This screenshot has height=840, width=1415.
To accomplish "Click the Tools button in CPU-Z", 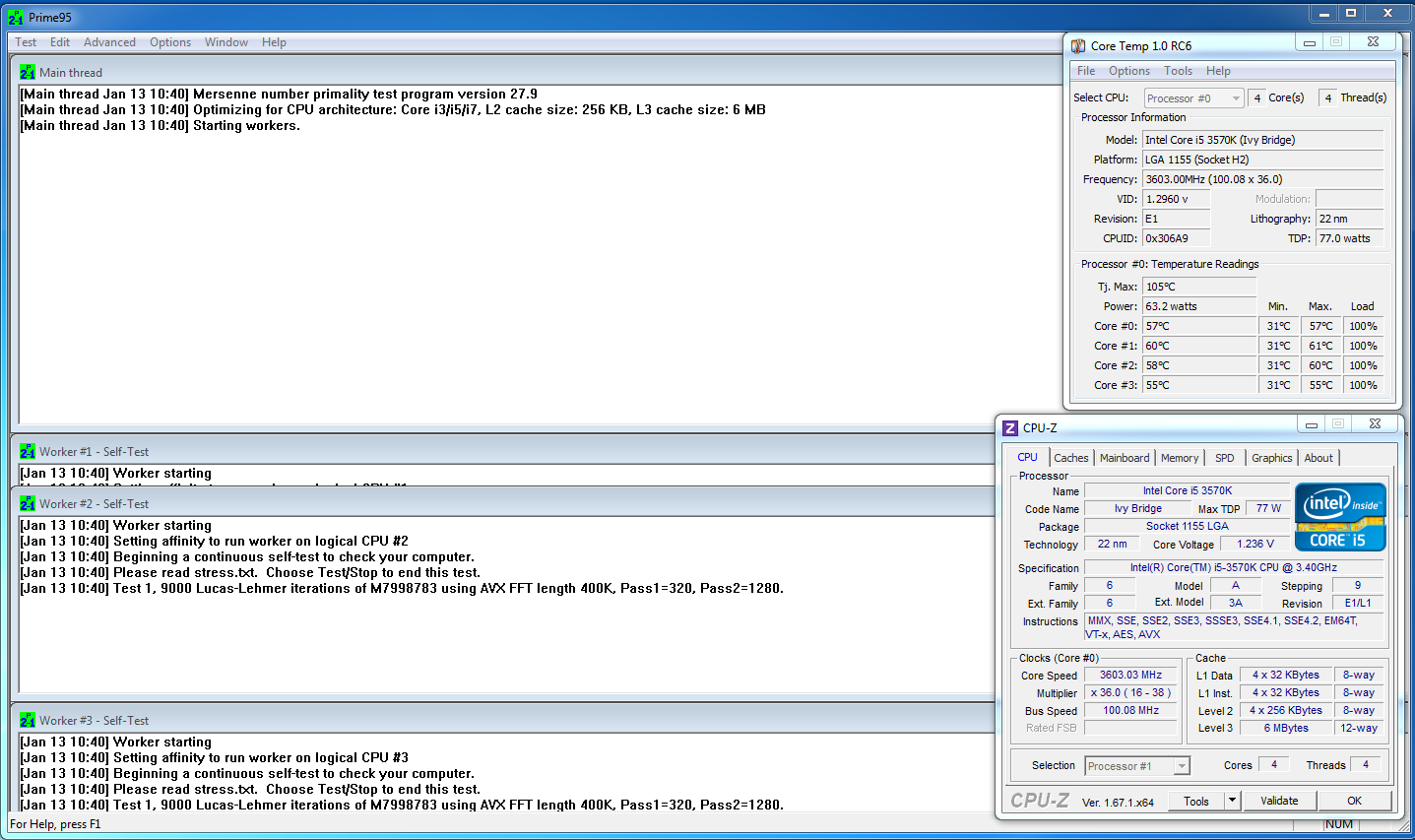I will click(x=1196, y=801).
